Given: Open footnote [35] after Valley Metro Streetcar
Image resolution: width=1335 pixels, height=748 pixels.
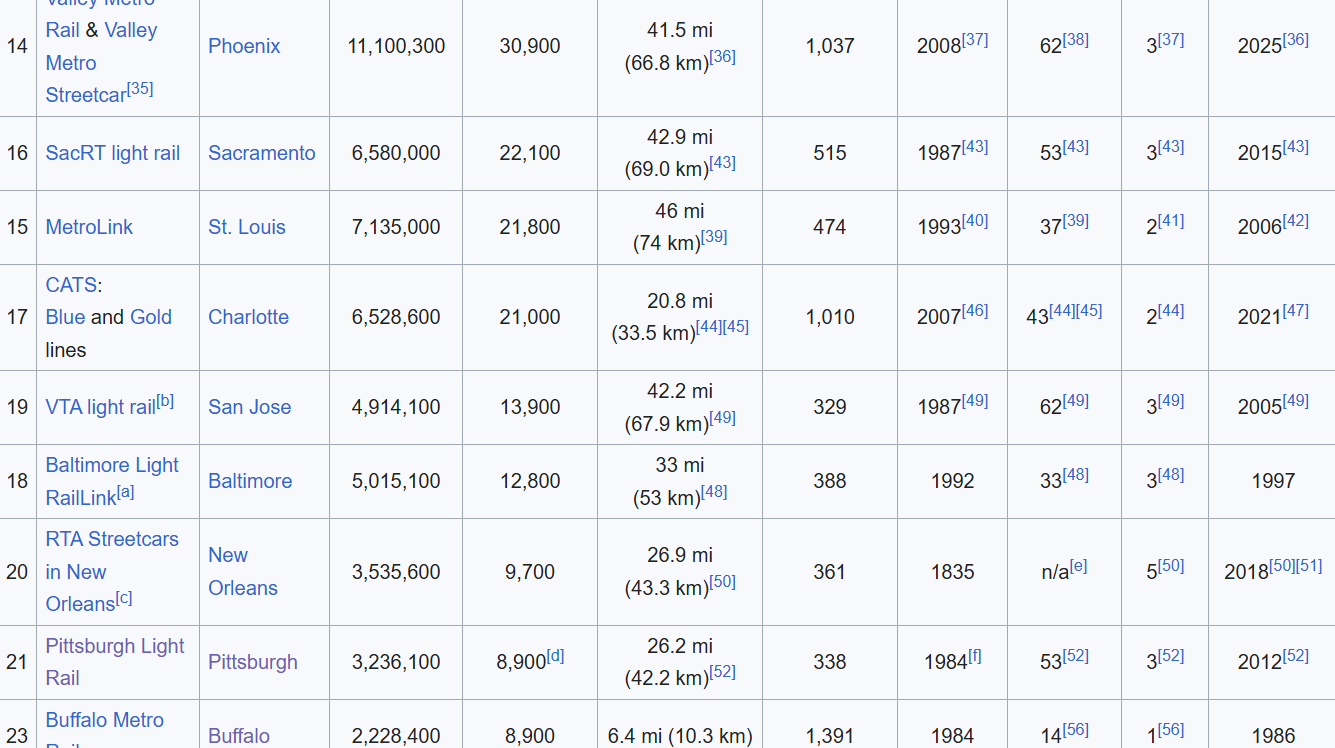Looking at the screenshot, I should [140, 88].
